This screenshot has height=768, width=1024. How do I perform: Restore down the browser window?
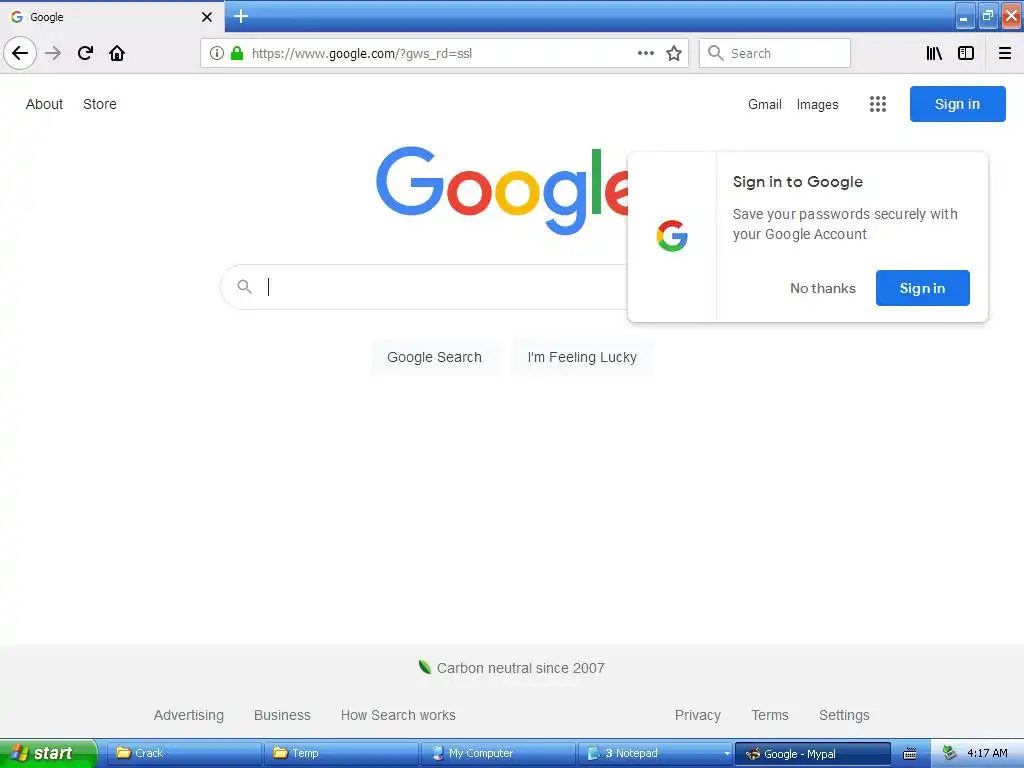(987, 16)
